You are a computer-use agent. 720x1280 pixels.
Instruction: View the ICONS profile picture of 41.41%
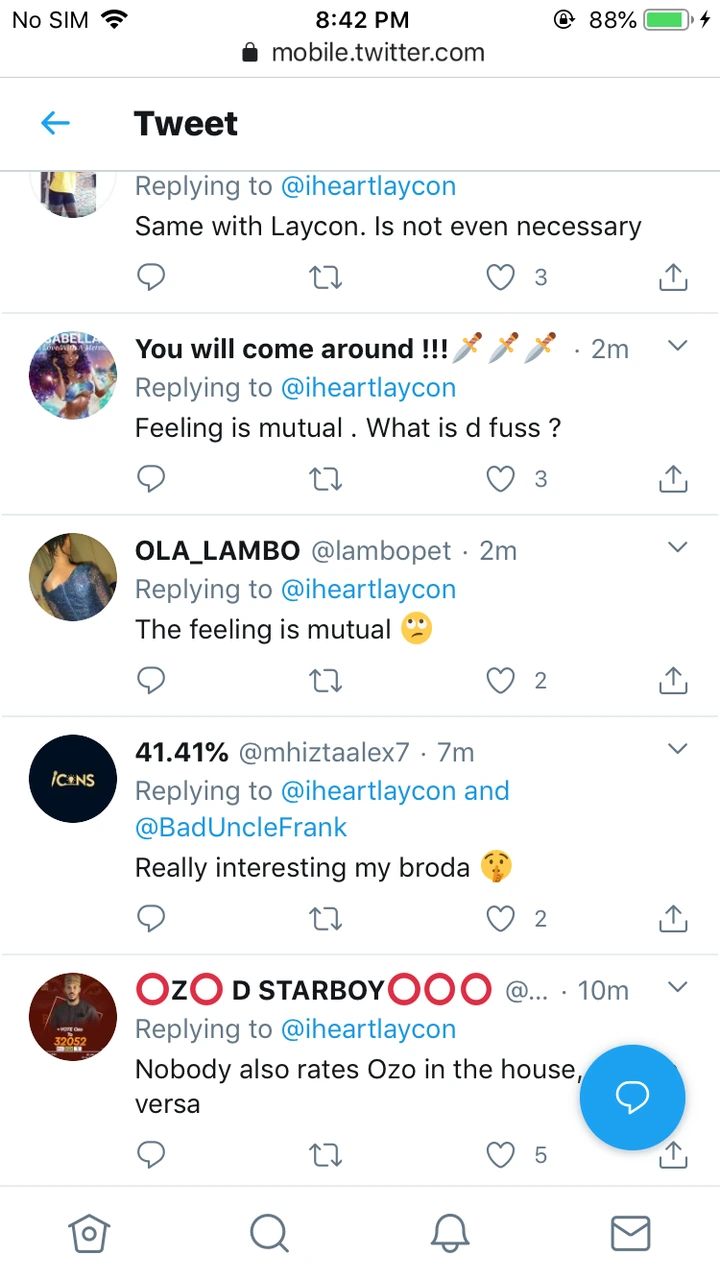coord(73,779)
